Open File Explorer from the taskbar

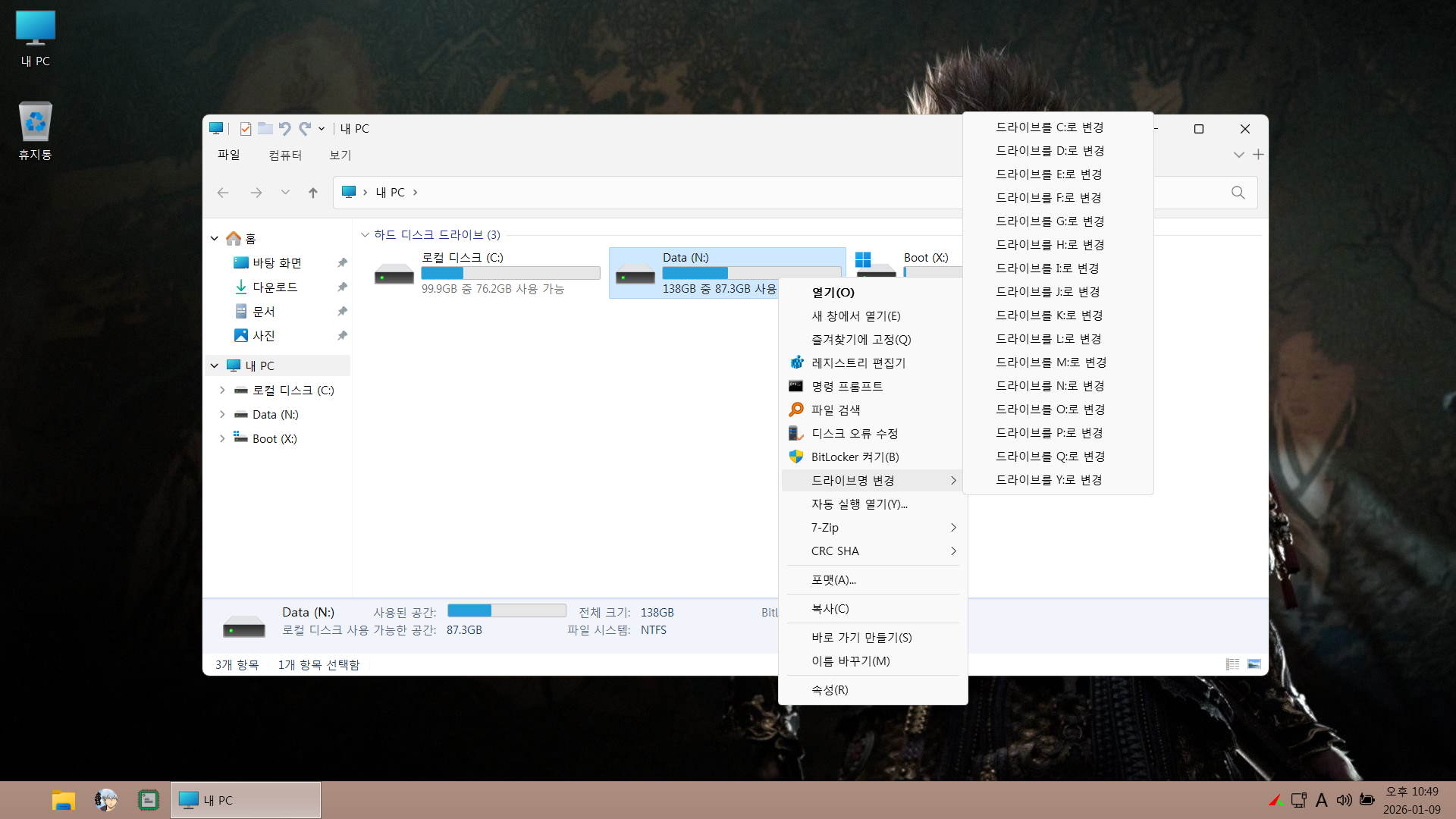[64, 800]
